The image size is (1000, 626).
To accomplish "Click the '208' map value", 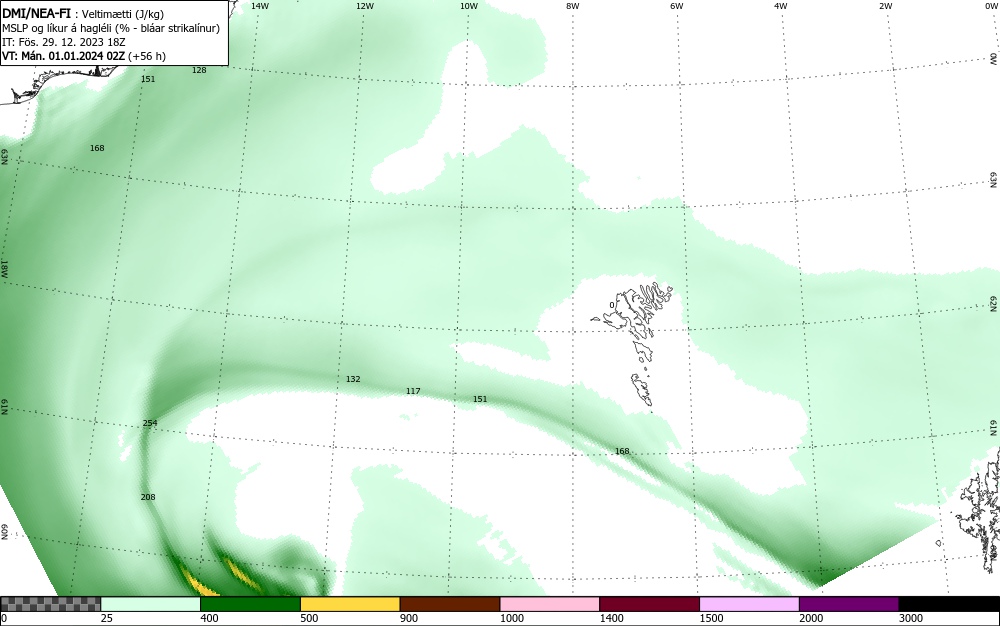I will [x=148, y=497].
